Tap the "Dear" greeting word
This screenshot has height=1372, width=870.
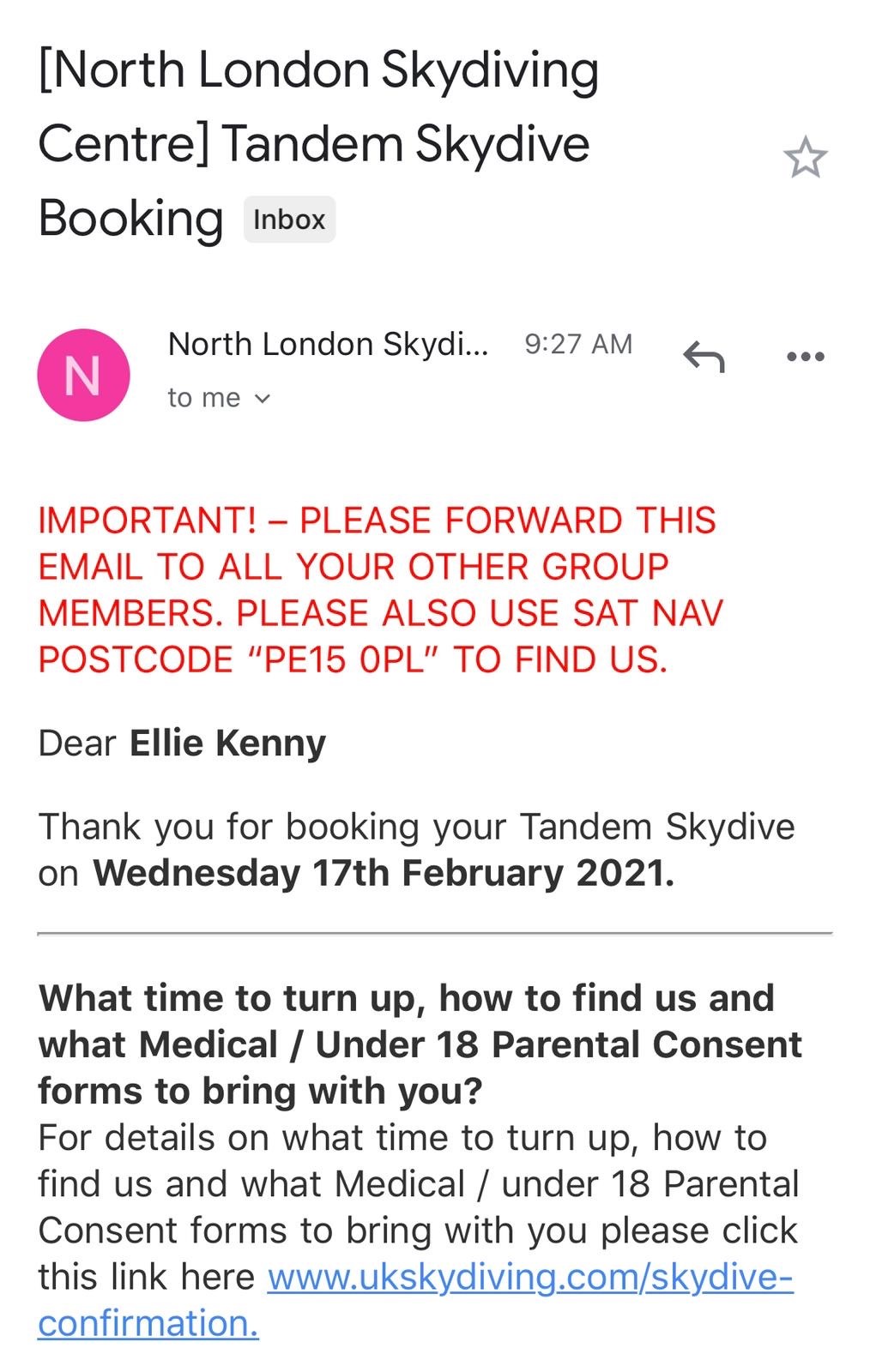[77, 743]
